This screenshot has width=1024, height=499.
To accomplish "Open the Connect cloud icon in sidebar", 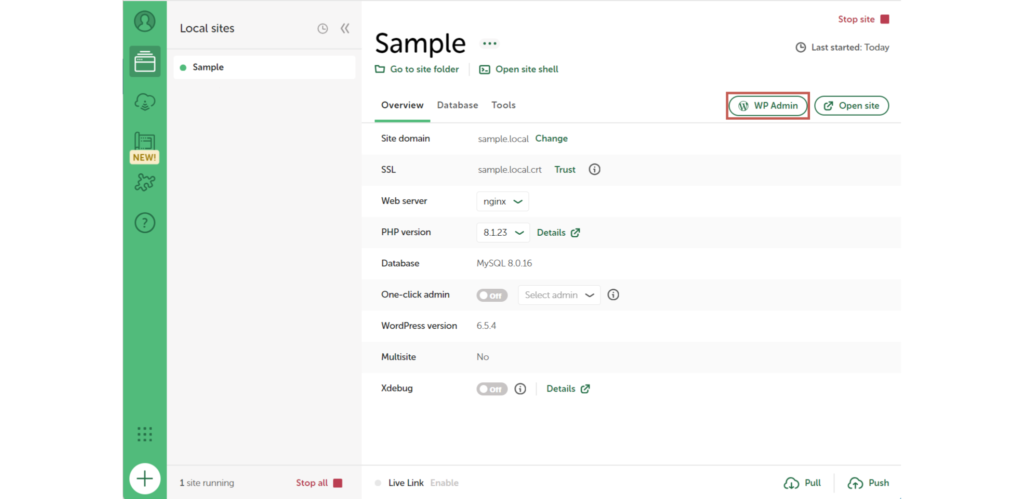I will pos(145,102).
